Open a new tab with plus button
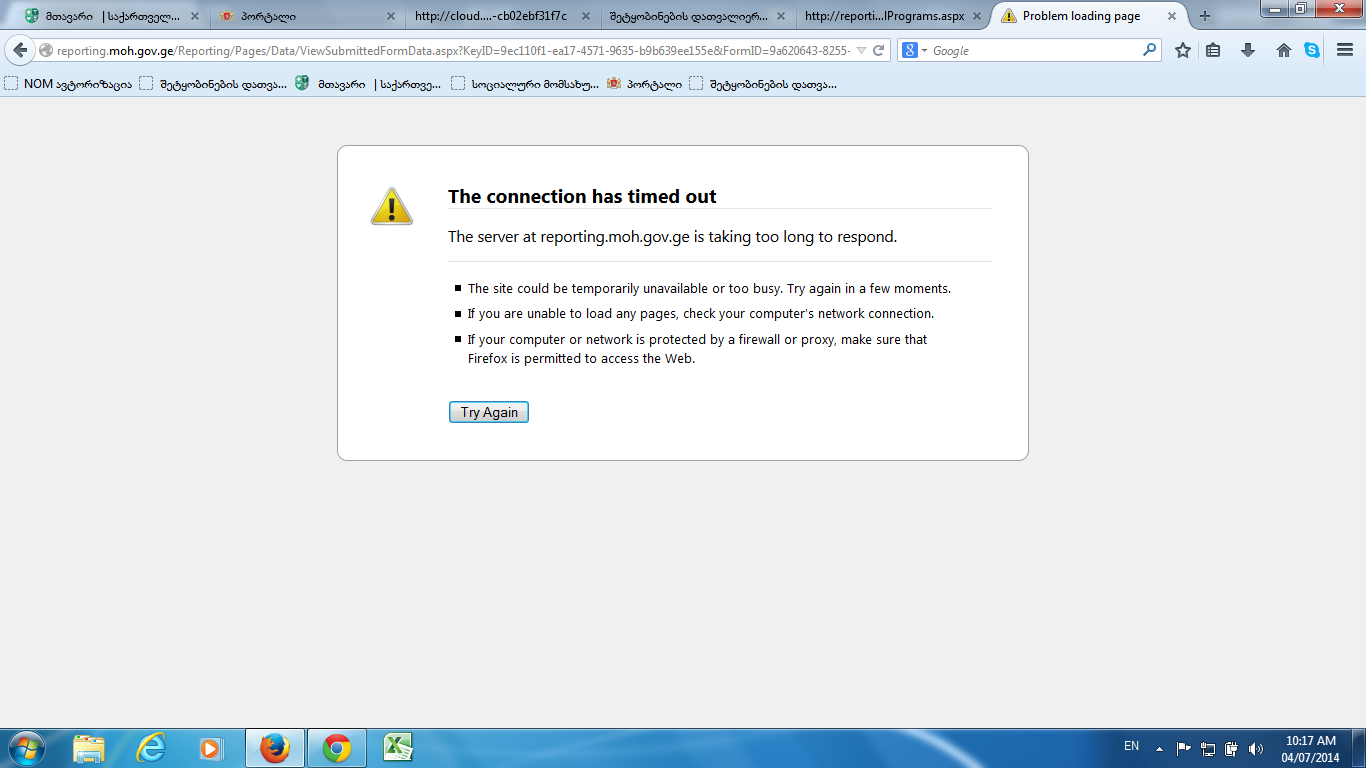The height and width of the screenshot is (768, 1366). pyautogui.click(x=1204, y=16)
